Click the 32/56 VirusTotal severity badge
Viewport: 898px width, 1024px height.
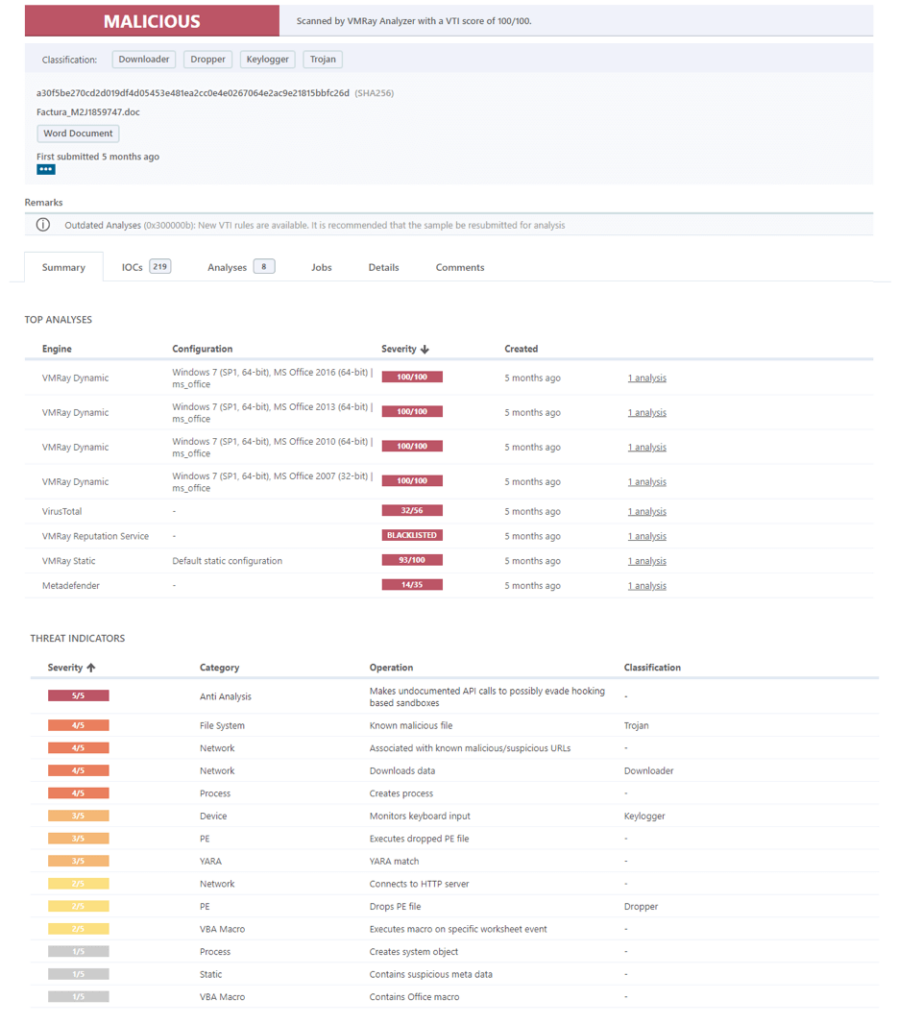click(414, 510)
